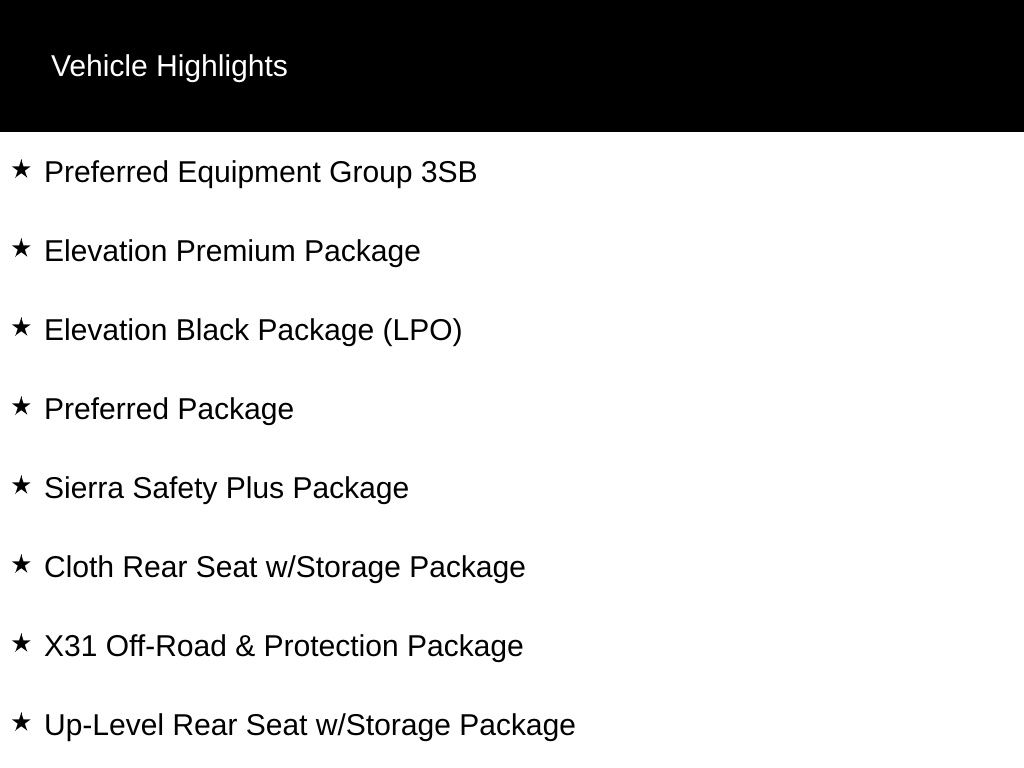This screenshot has width=1024, height=768.
Task: Select X31 Off-Road & Protection Package text
Action: tap(284, 647)
